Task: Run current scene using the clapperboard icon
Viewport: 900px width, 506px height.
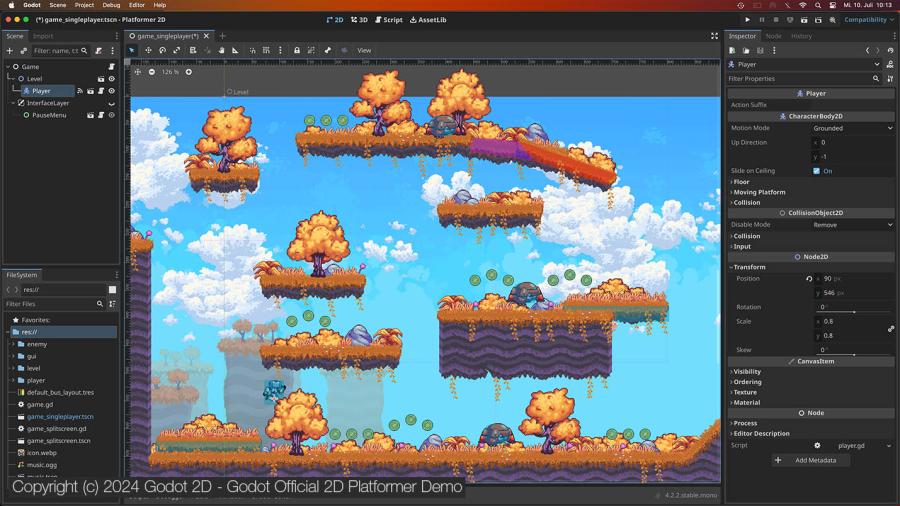Action: click(x=804, y=20)
